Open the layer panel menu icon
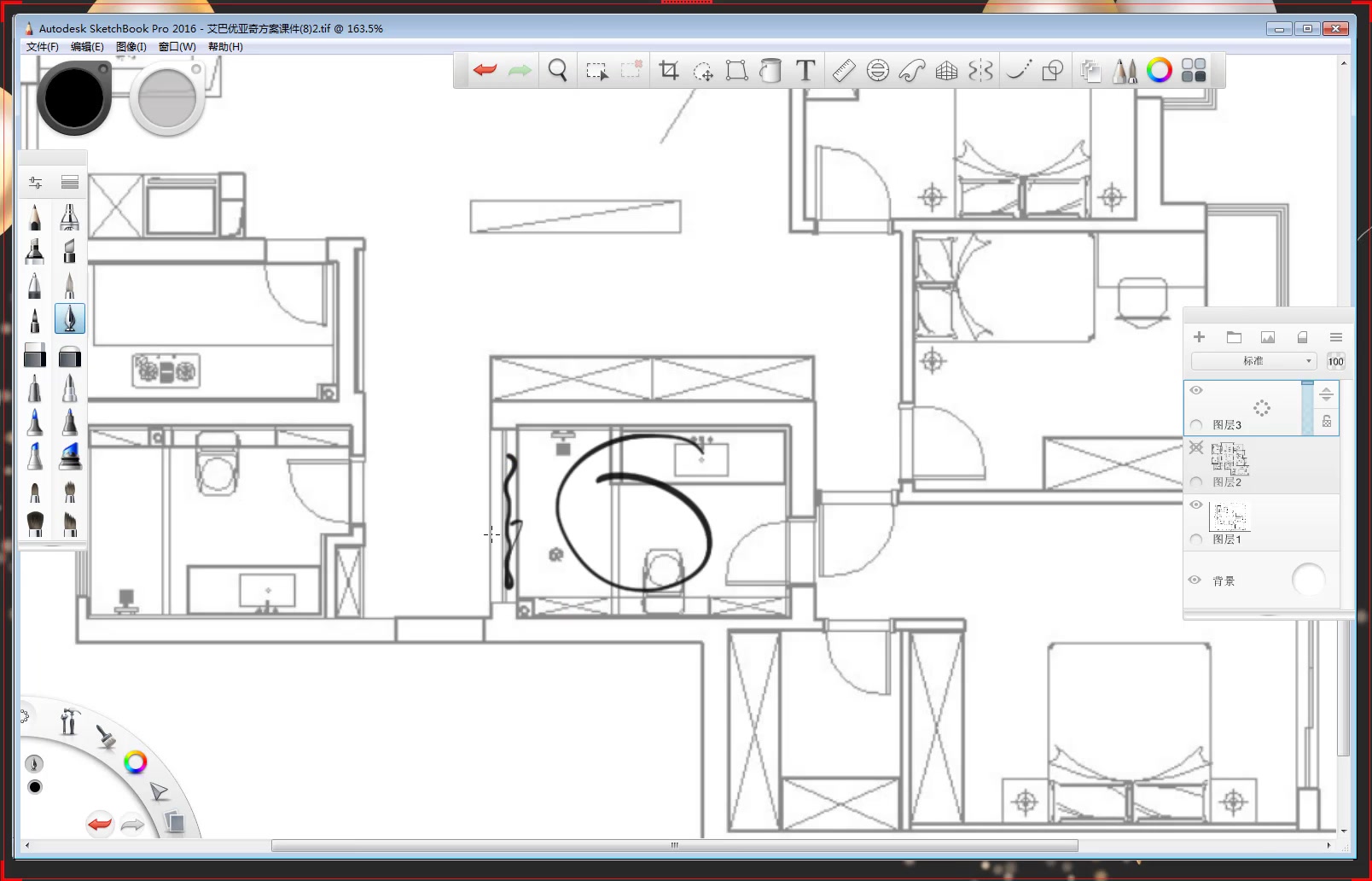1372x881 pixels. [x=1336, y=337]
